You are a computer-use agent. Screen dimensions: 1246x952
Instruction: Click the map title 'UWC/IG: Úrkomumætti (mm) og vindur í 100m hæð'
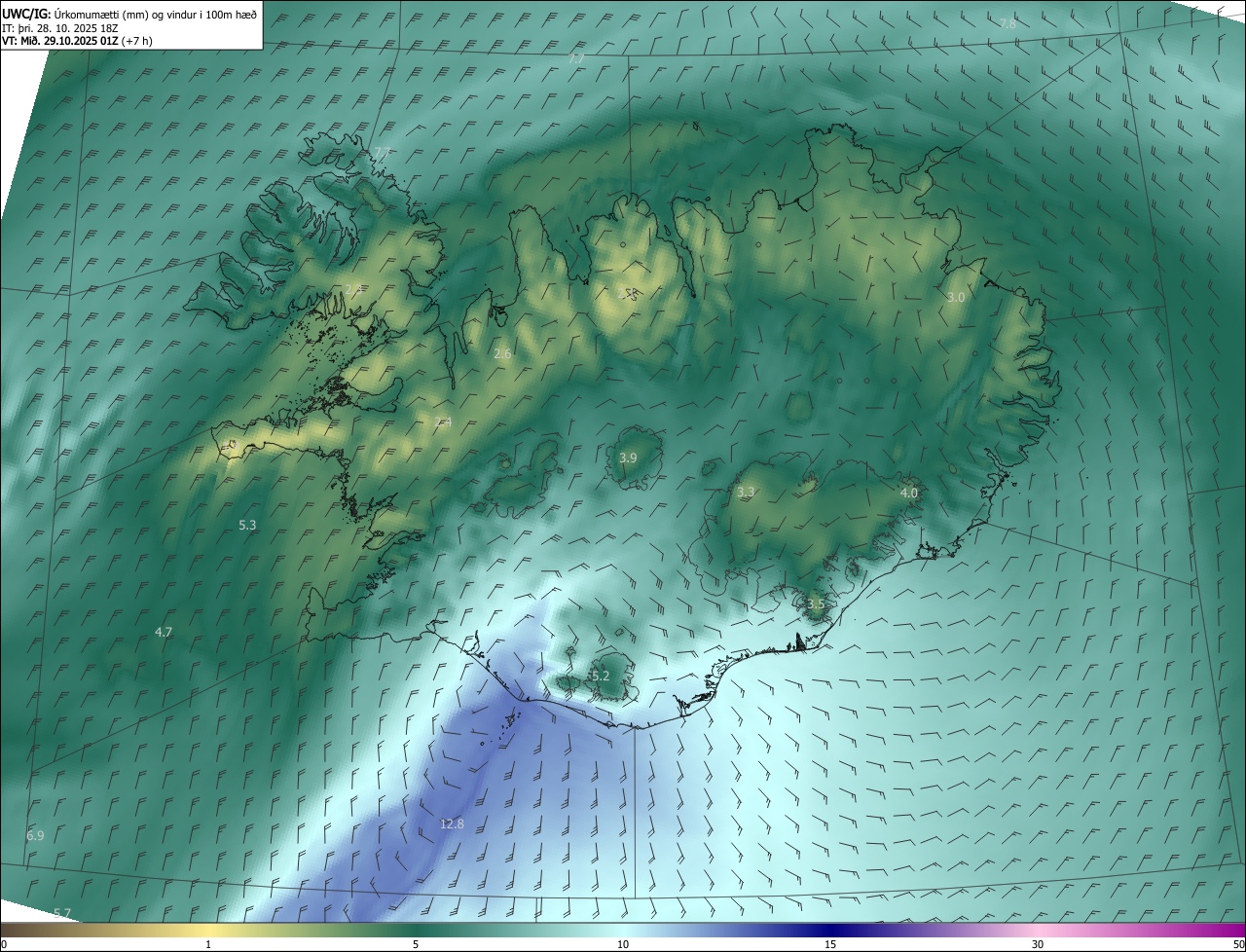pos(129,14)
